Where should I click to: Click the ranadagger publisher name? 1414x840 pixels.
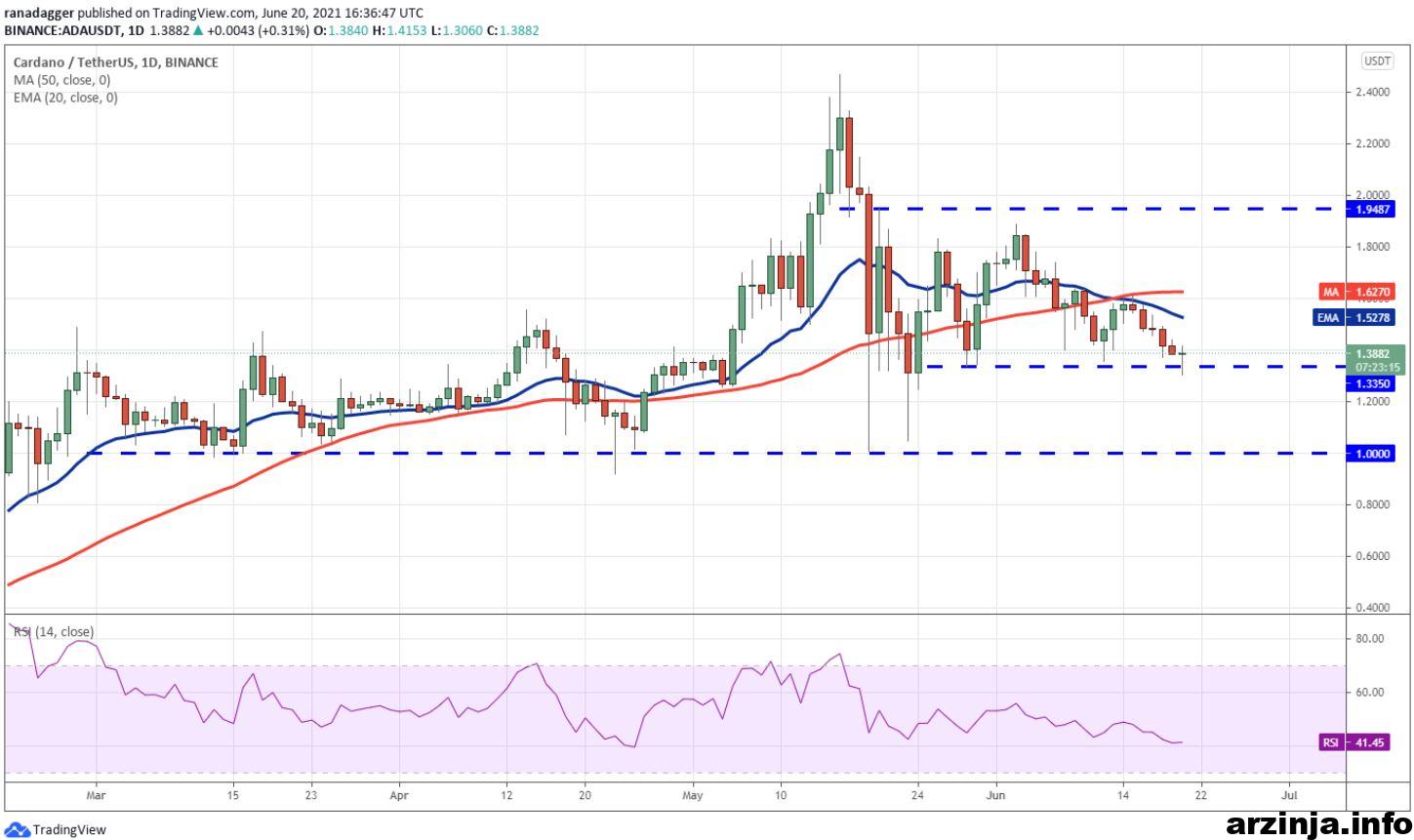pos(39,13)
